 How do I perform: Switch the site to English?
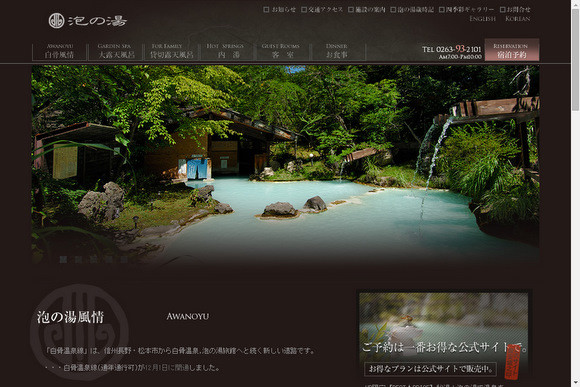(482, 18)
